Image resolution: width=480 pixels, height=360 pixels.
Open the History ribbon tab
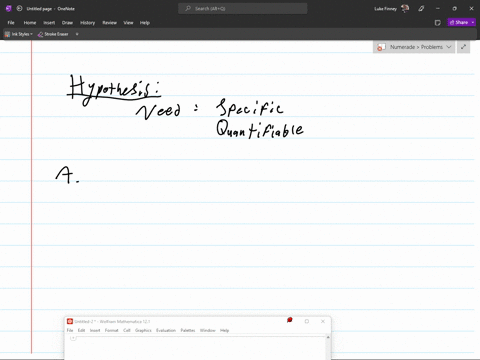click(x=88, y=23)
